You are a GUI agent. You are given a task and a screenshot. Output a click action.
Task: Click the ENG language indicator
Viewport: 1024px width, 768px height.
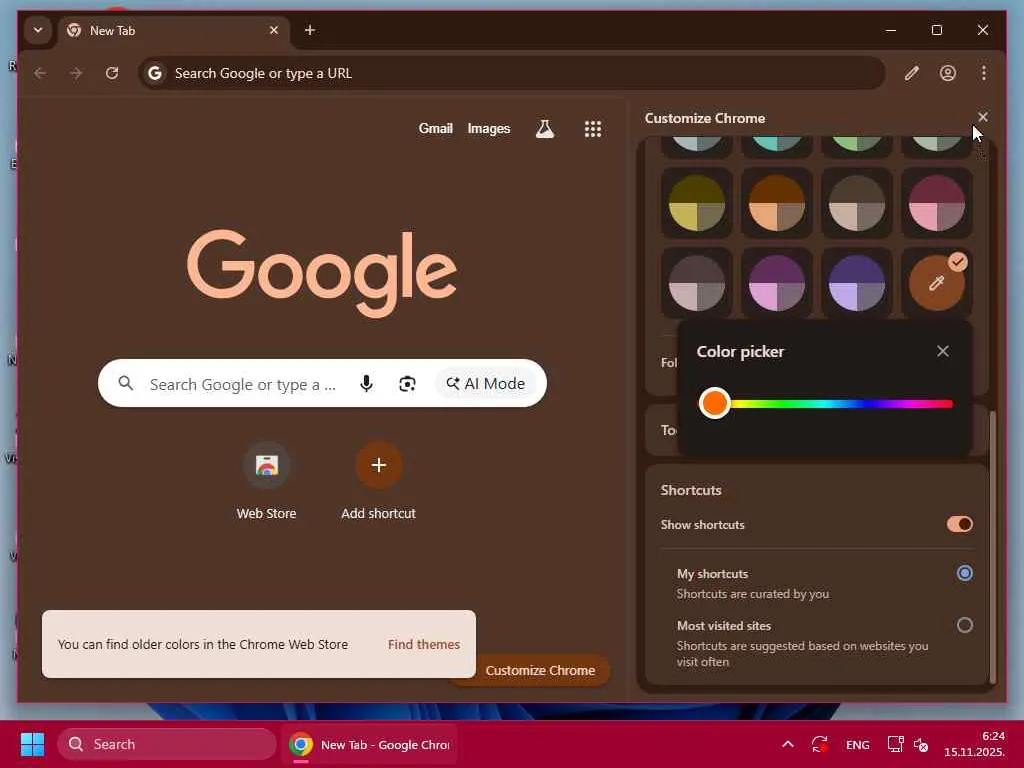coord(857,744)
